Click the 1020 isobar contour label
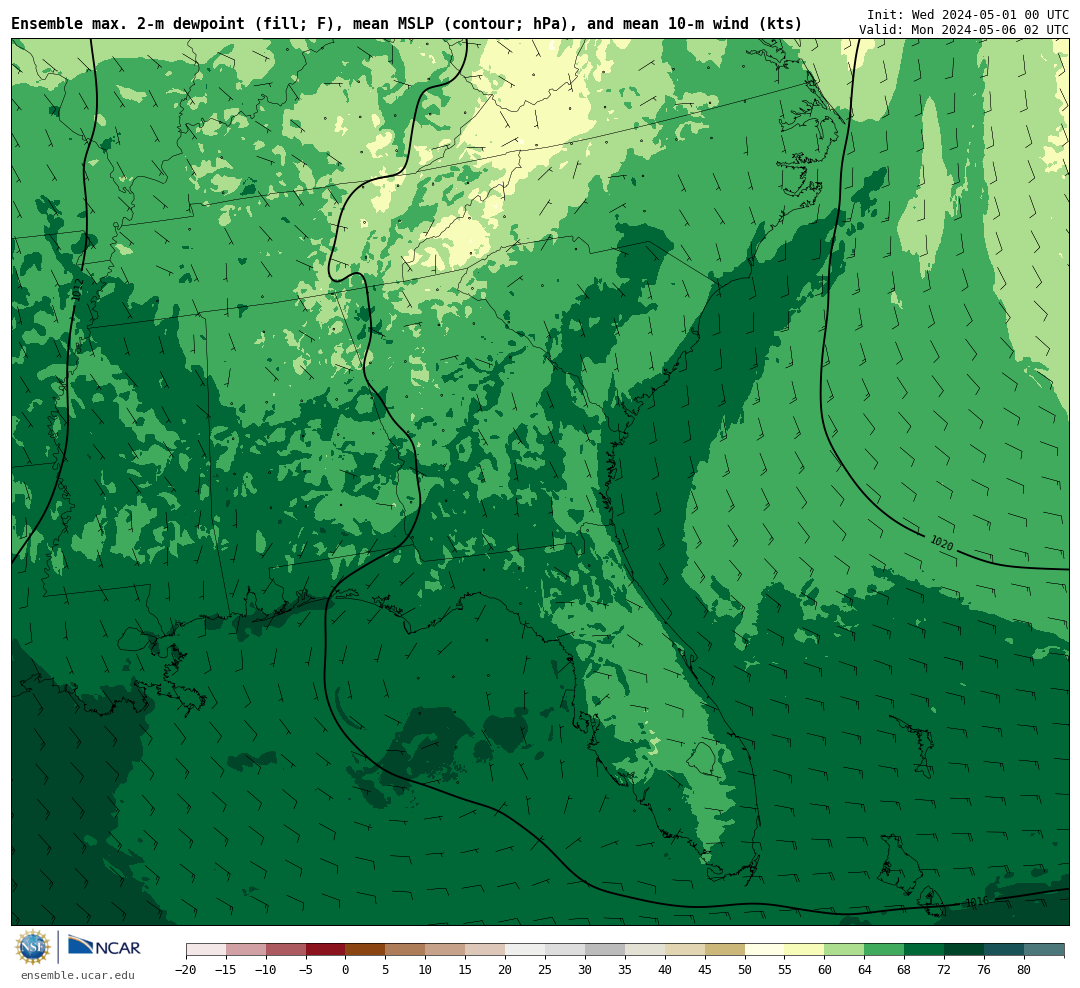 coord(942,543)
